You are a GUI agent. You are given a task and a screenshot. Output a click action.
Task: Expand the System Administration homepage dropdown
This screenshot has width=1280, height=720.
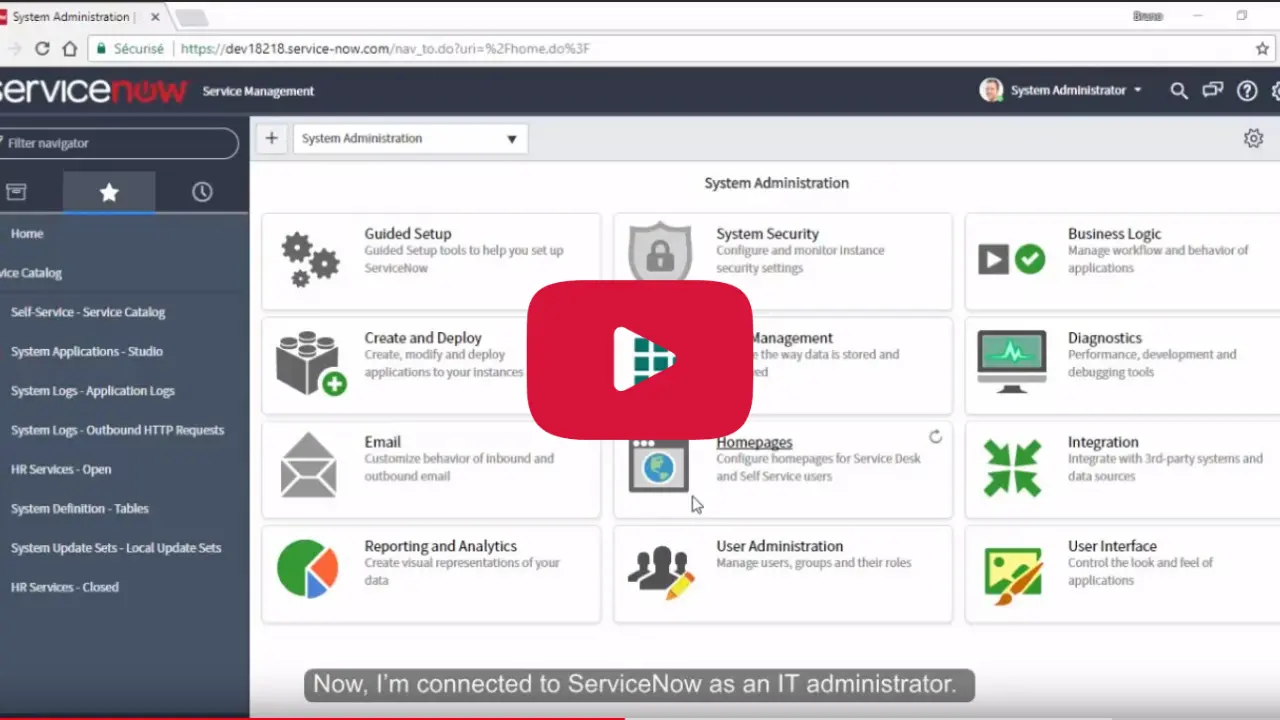410,139
